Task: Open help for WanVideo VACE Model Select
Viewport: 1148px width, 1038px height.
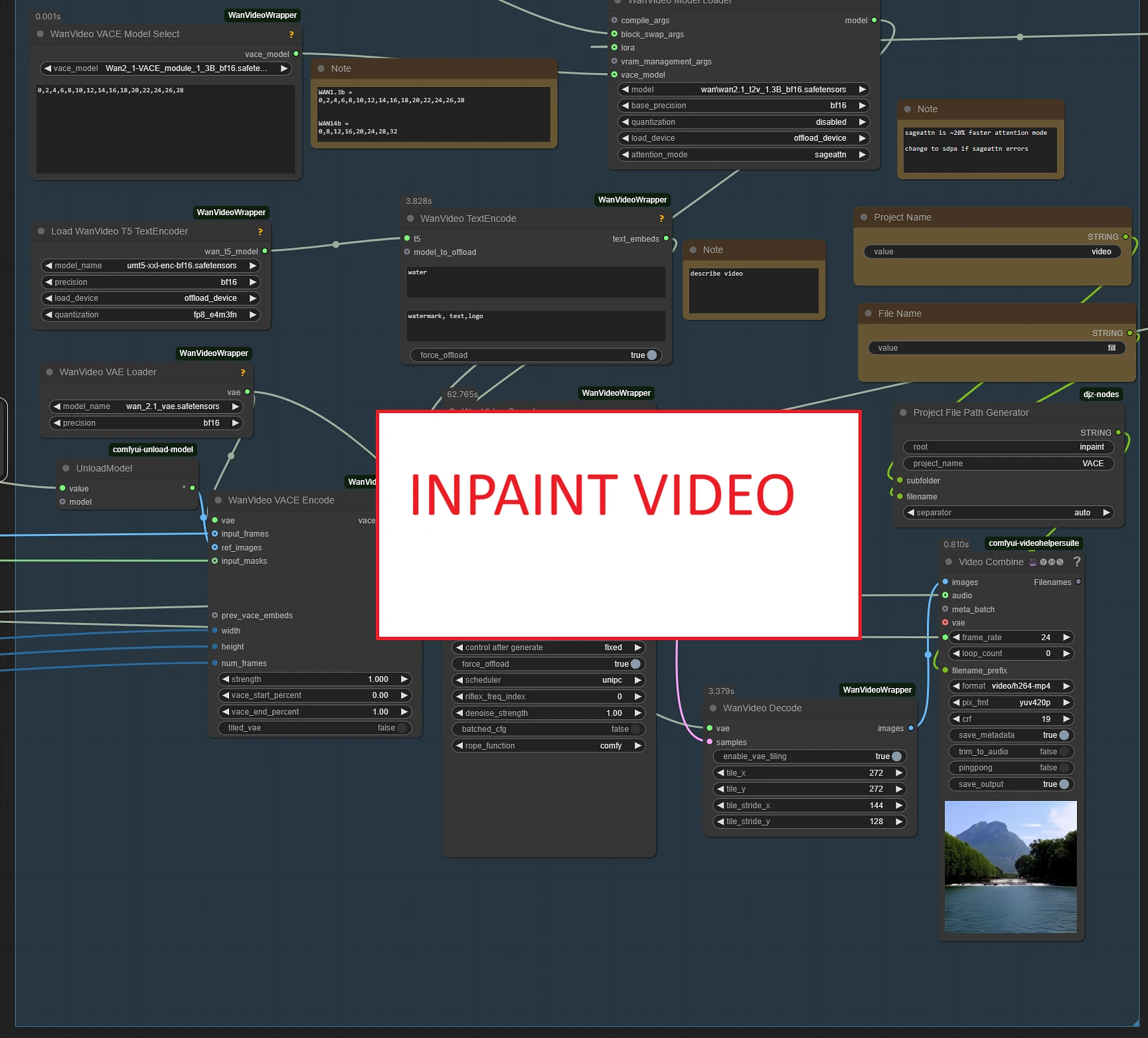Action: pos(291,35)
